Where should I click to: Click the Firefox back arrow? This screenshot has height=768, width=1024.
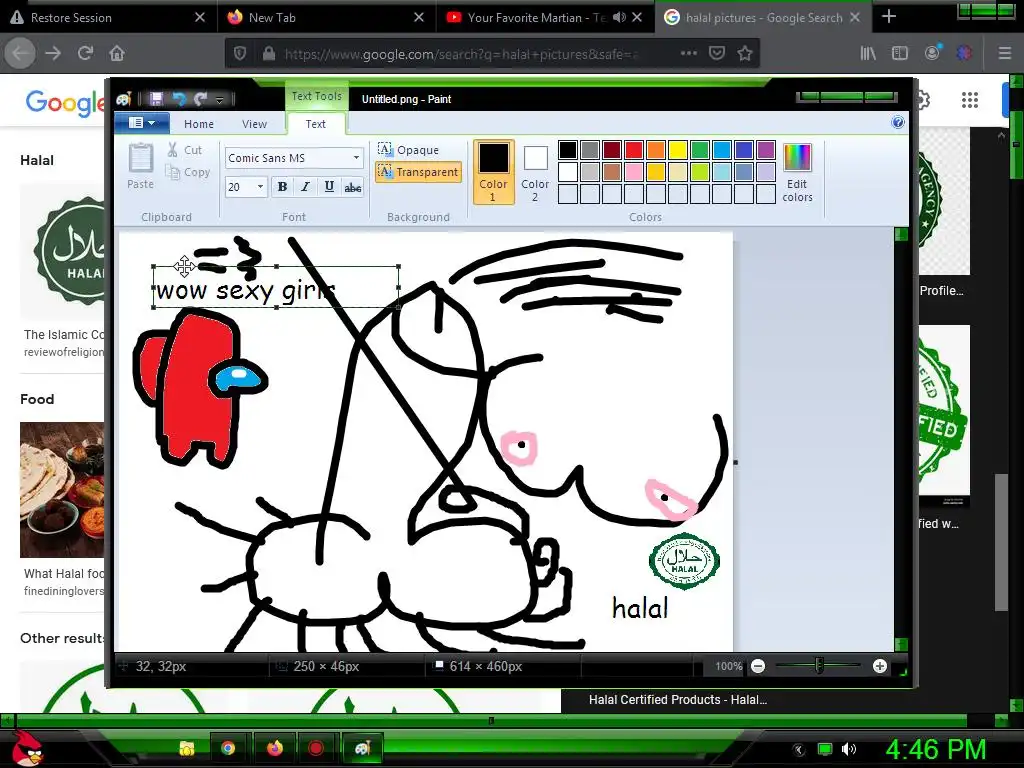20,54
